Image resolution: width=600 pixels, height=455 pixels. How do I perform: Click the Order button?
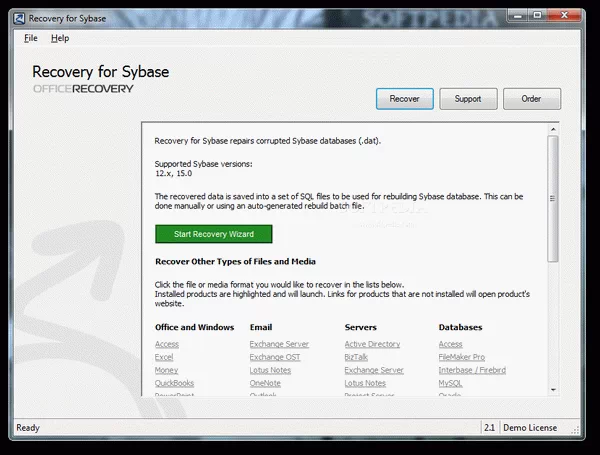coord(532,99)
